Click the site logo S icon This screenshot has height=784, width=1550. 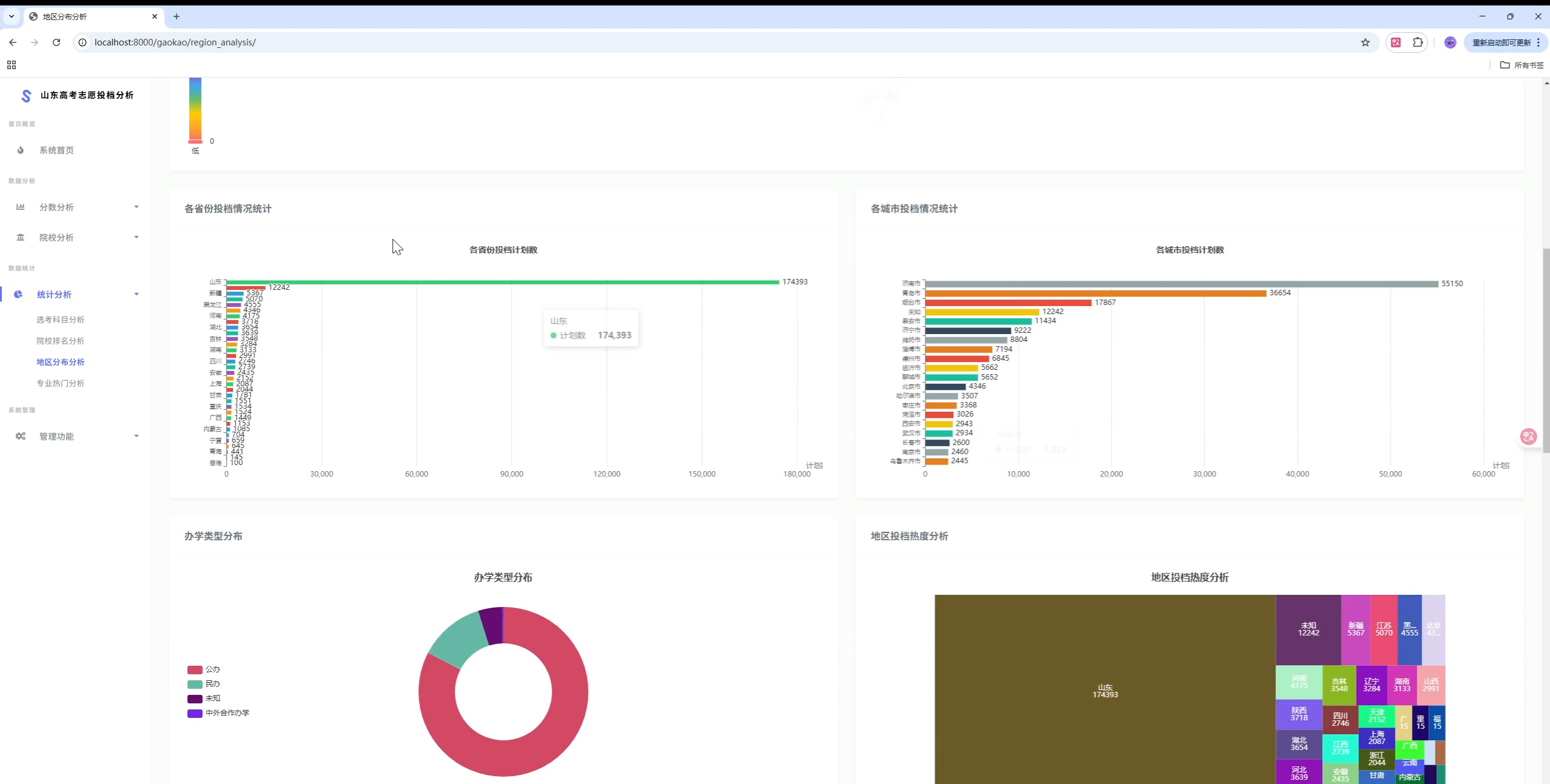coord(26,96)
